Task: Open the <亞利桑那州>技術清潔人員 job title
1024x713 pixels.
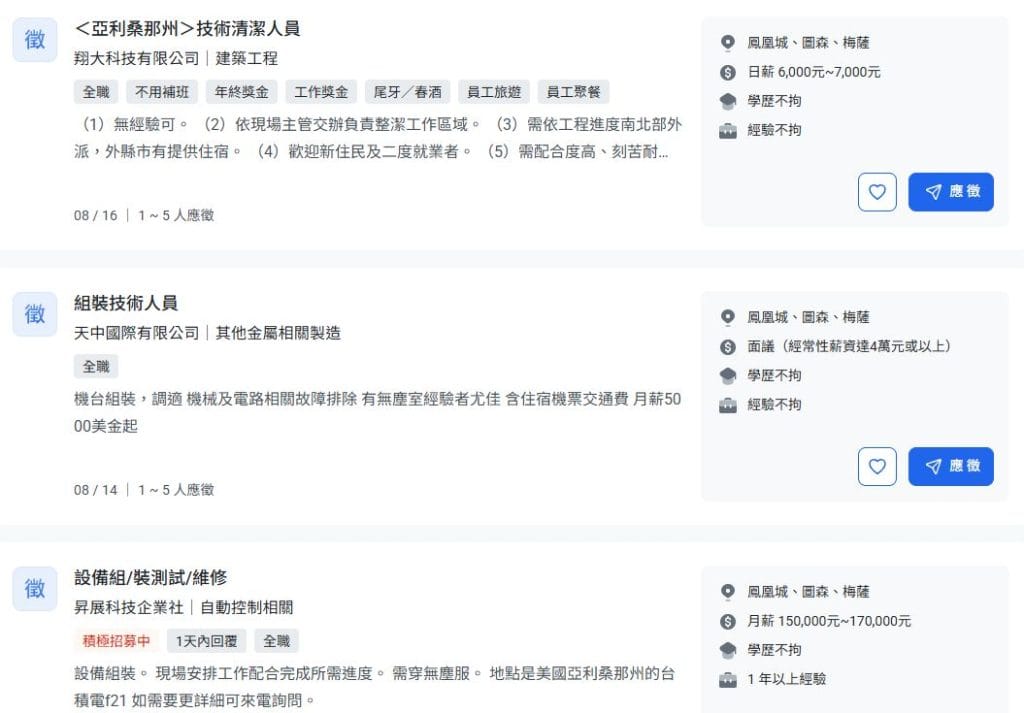Action: pos(187,28)
